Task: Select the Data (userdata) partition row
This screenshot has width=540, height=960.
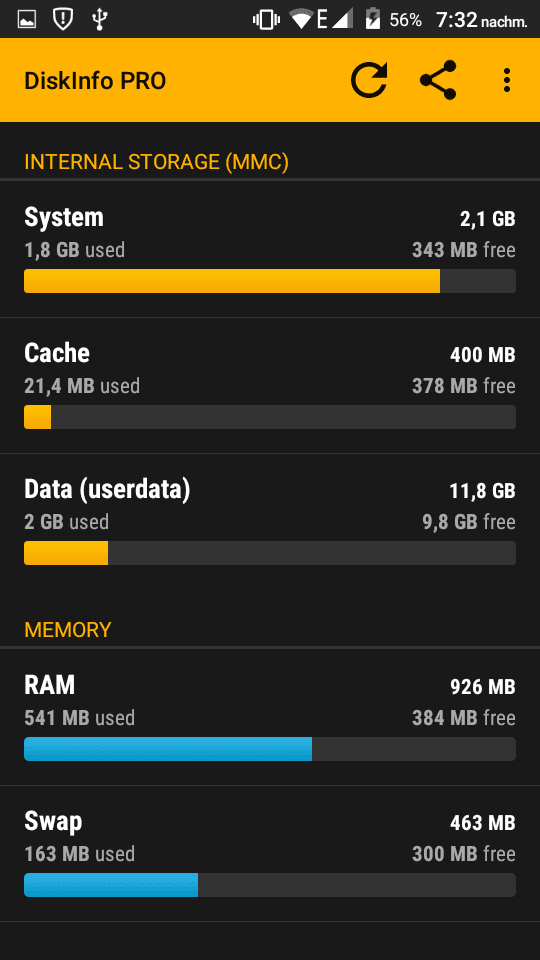Action: tap(270, 522)
